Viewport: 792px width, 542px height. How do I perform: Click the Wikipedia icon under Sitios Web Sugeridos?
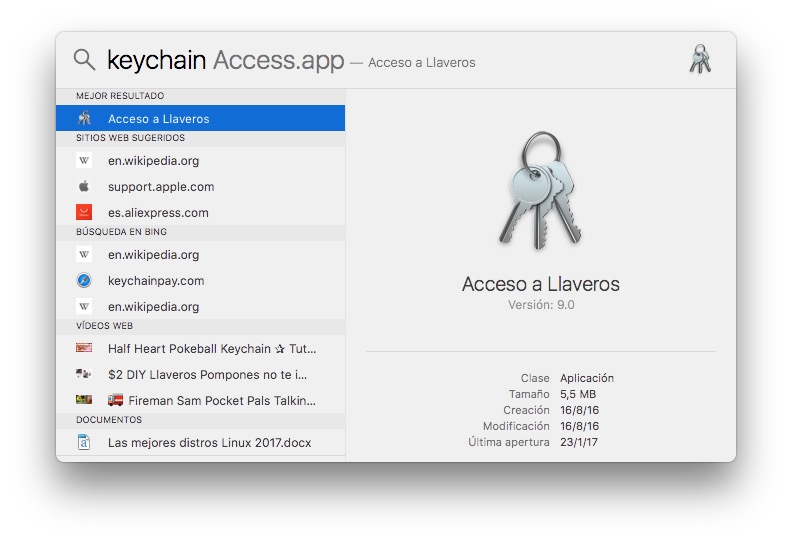84,161
